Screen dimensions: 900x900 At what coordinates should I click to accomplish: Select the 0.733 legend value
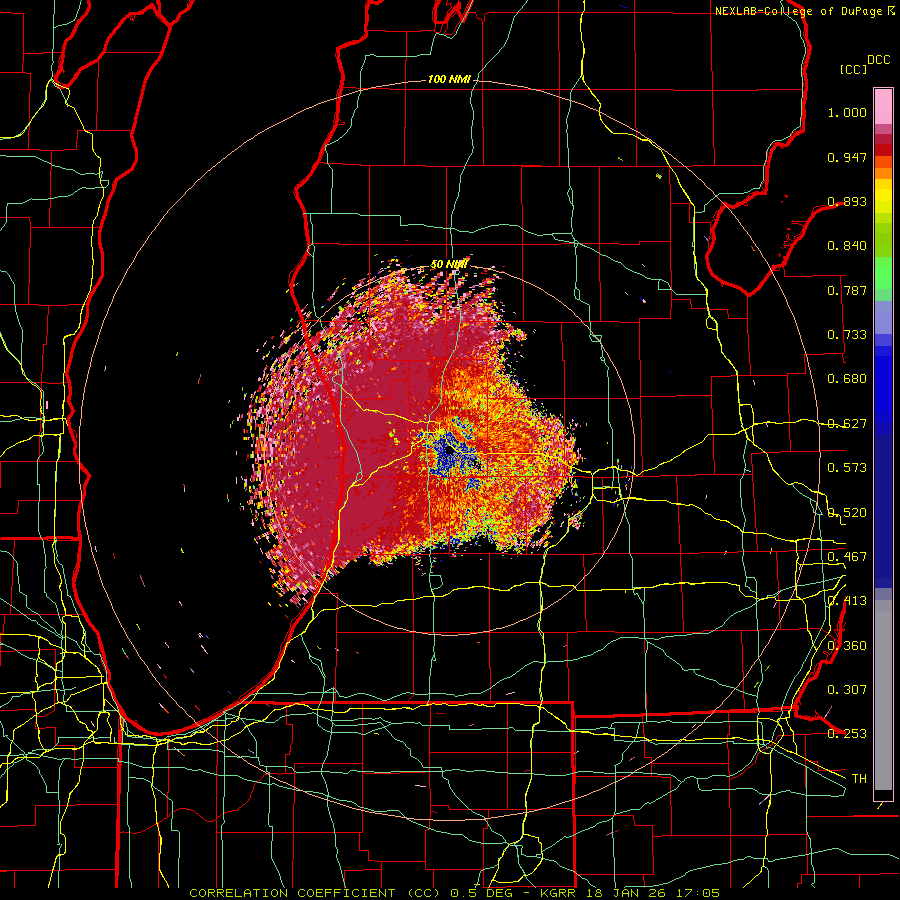(847, 335)
